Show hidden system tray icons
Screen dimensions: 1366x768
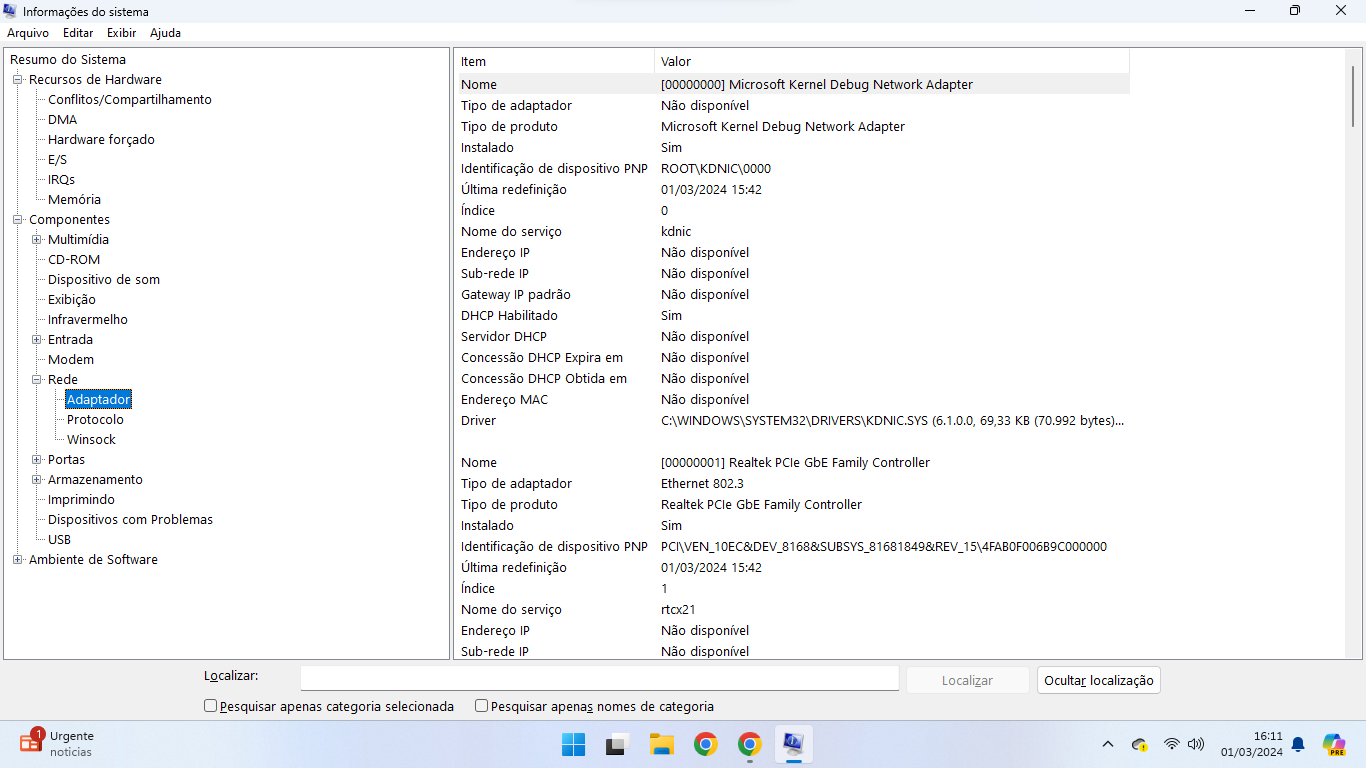pyautogui.click(x=1108, y=744)
